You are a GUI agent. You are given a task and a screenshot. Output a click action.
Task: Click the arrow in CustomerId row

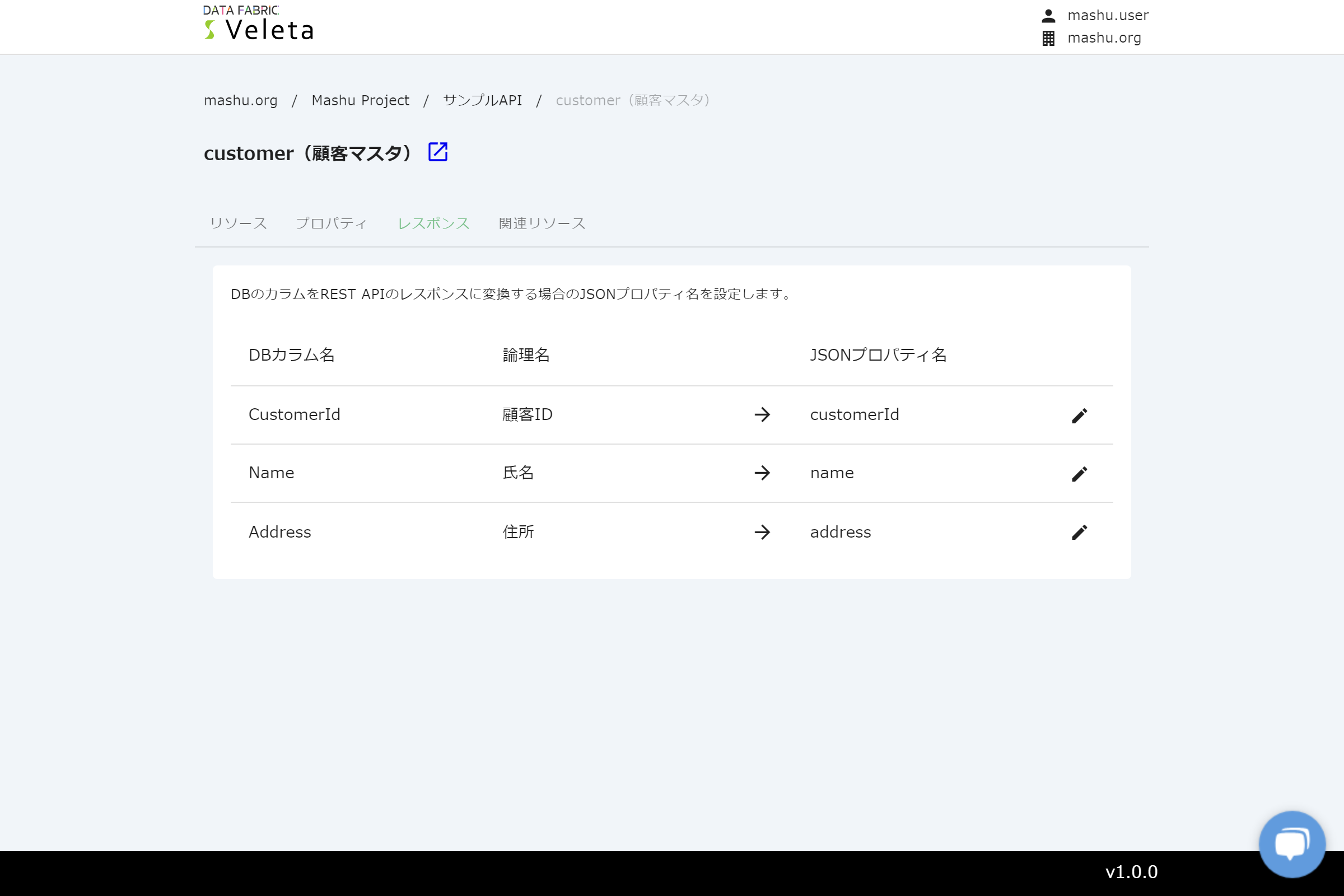coord(762,414)
